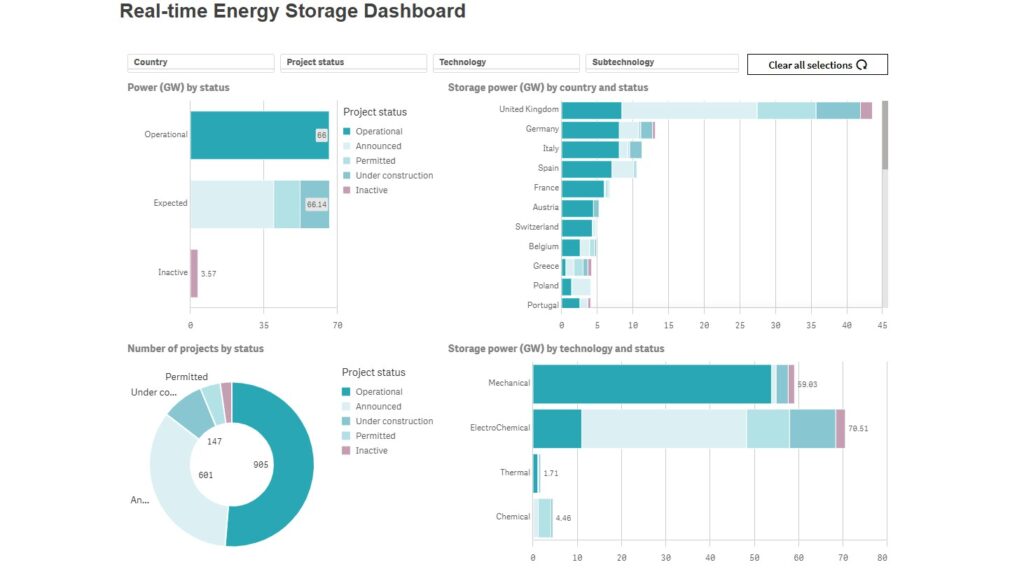
Task: Click the Inactive bar in Power by status
Action: [x=194, y=273]
